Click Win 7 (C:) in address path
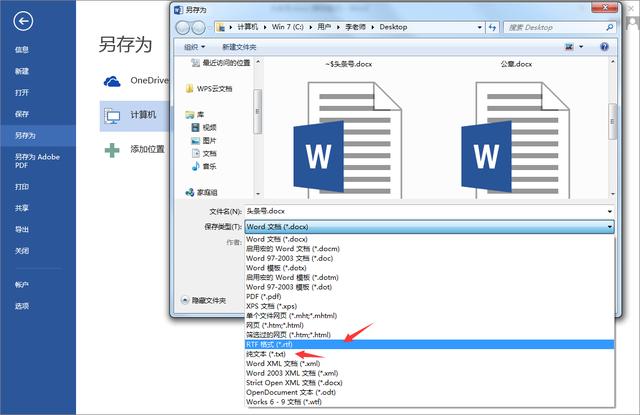 point(287,27)
